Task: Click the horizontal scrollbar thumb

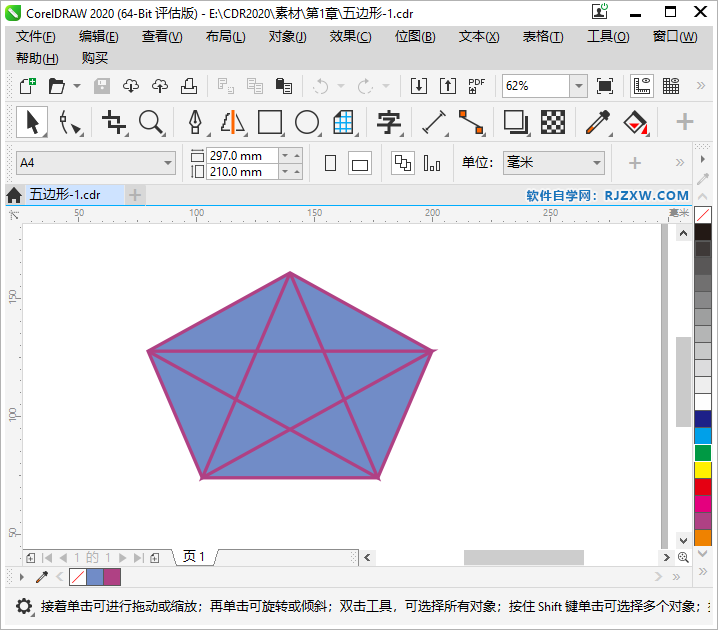Action: (523, 557)
